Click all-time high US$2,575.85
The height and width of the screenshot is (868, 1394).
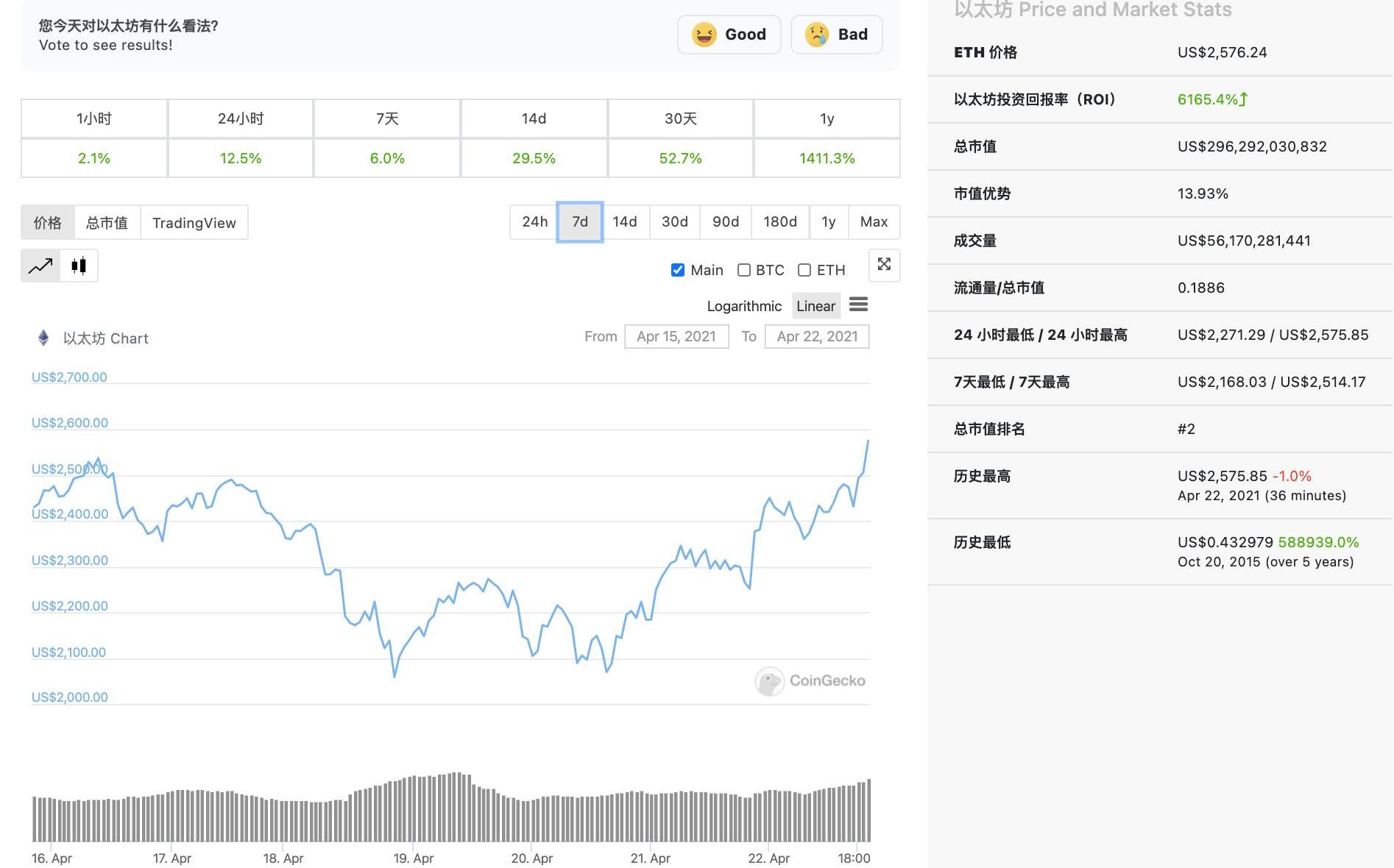(1223, 476)
